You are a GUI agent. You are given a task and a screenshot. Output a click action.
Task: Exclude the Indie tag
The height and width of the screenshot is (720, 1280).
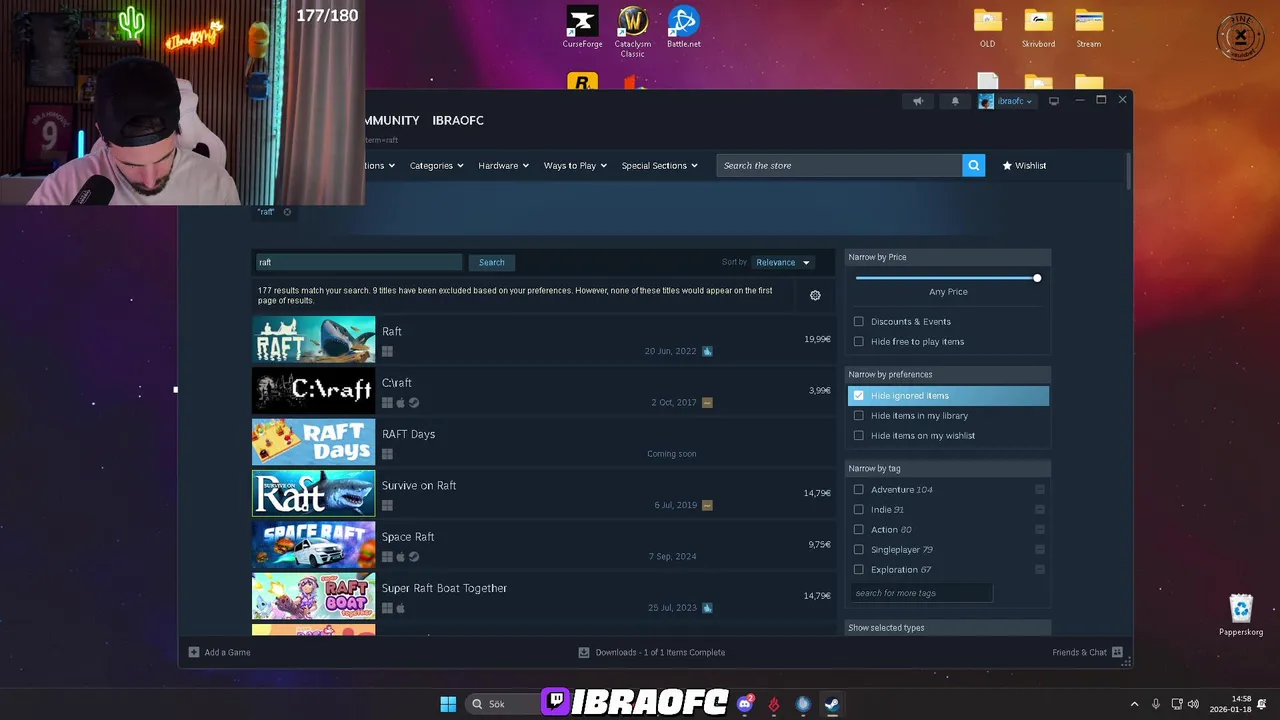pos(1040,510)
